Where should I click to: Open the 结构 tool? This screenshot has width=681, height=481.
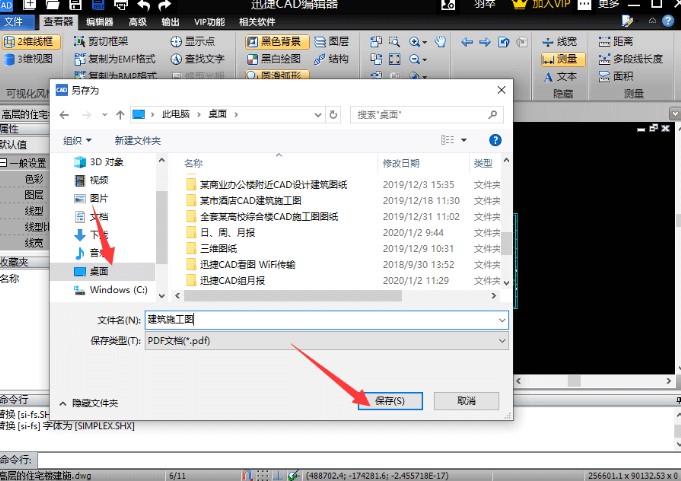tap(331, 59)
